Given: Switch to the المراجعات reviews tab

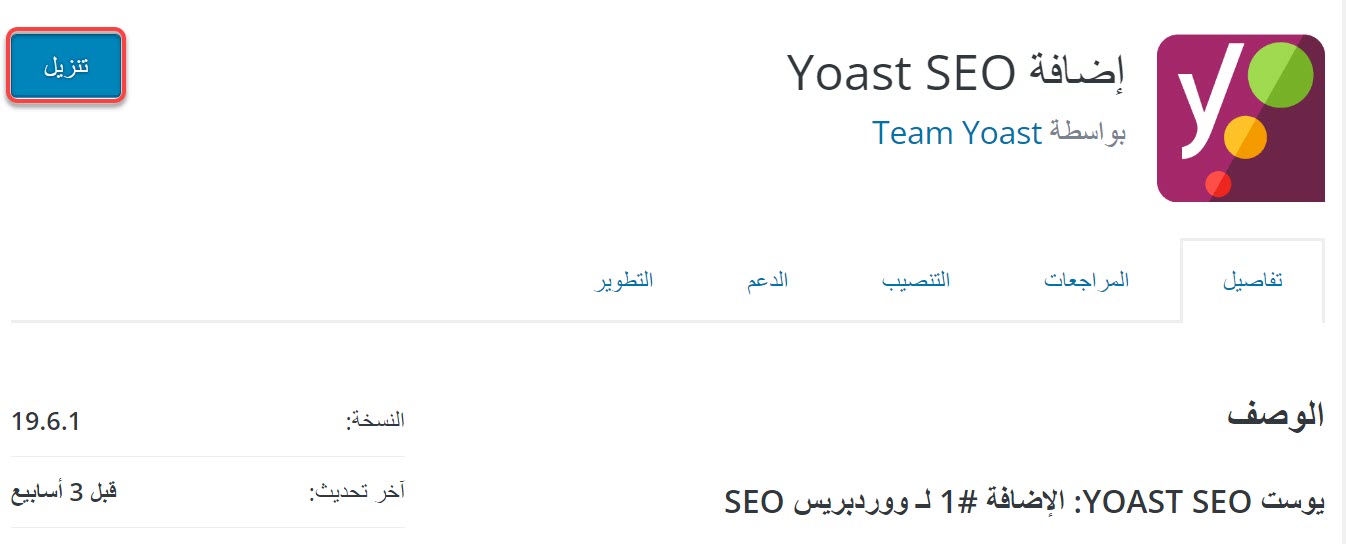Looking at the screenshot, I should pyautogui.click(x=1086, y=280).
